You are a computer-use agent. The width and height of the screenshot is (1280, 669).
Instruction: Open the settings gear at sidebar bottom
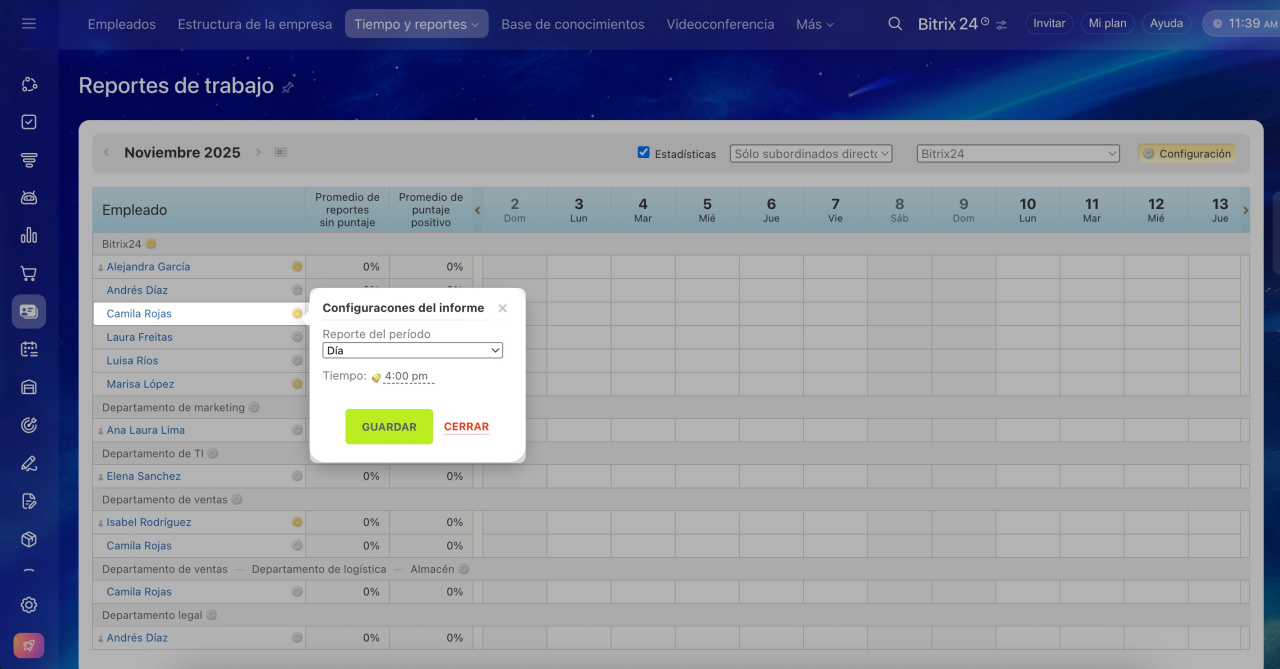[x=29, y=605]
